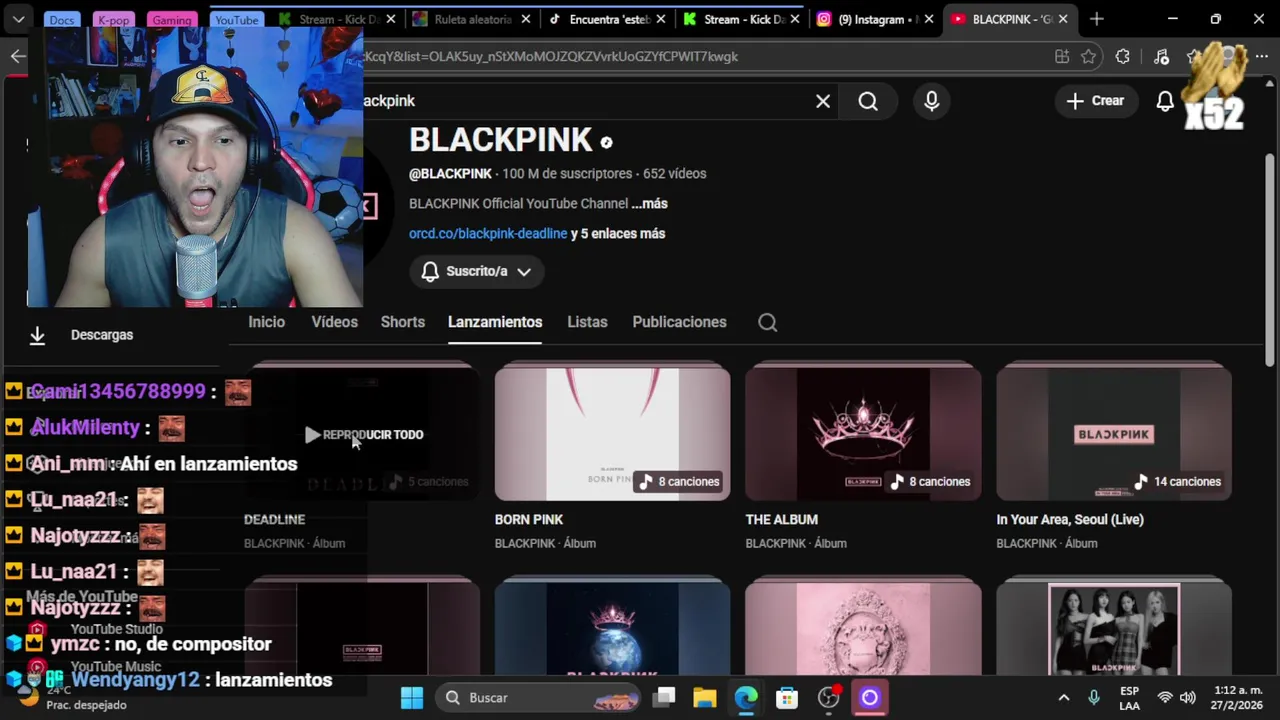
Task: Open OBS Studio from the taskbar
Action: click(x=829, y=698)
